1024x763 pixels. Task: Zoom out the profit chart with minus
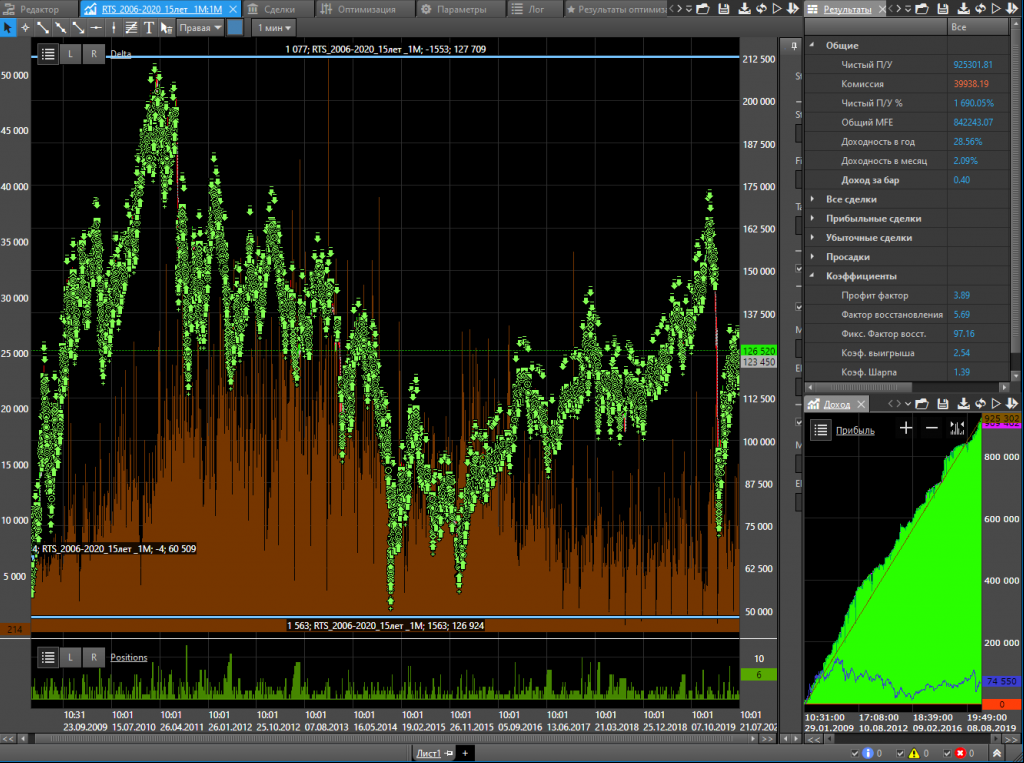(x=932, y=429)
